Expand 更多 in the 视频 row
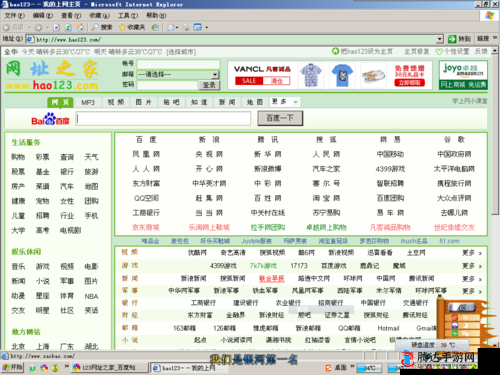Viewport: 500px width, 375px height. [x=472, y=253]
